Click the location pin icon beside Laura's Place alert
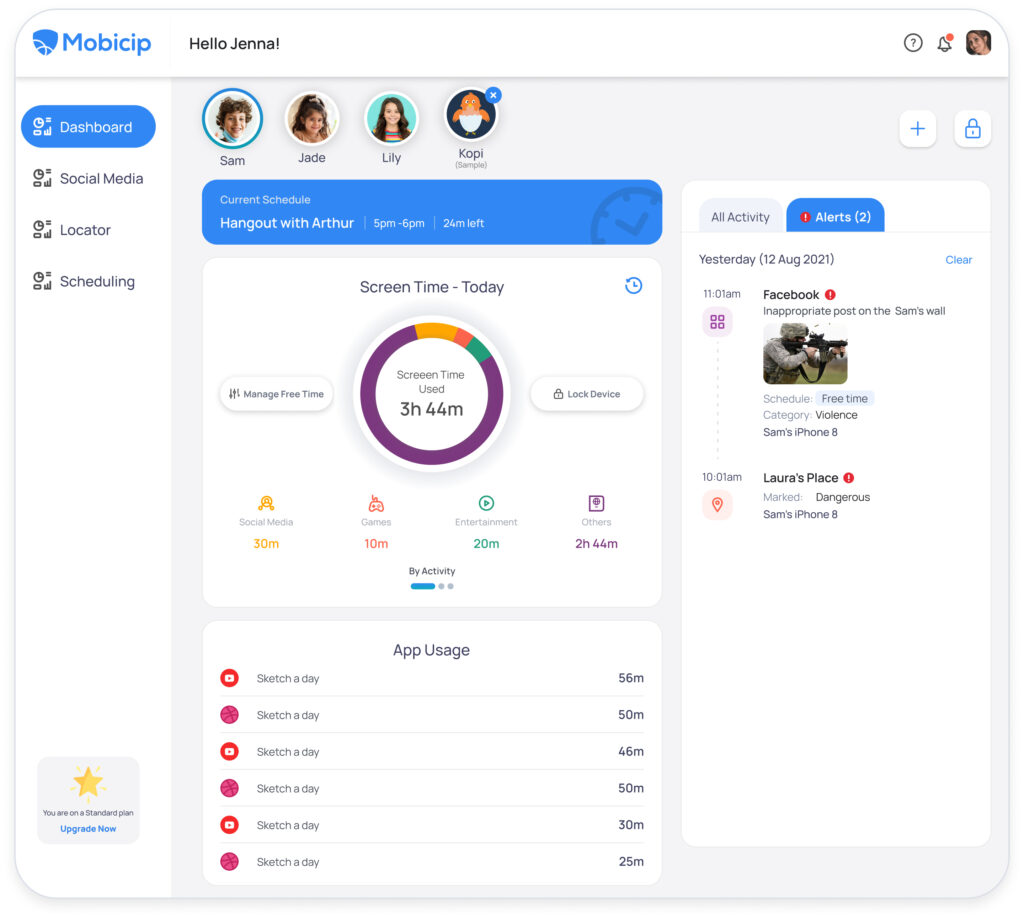The height and width of the screenshot is (919, 1024). click(718, 505)
